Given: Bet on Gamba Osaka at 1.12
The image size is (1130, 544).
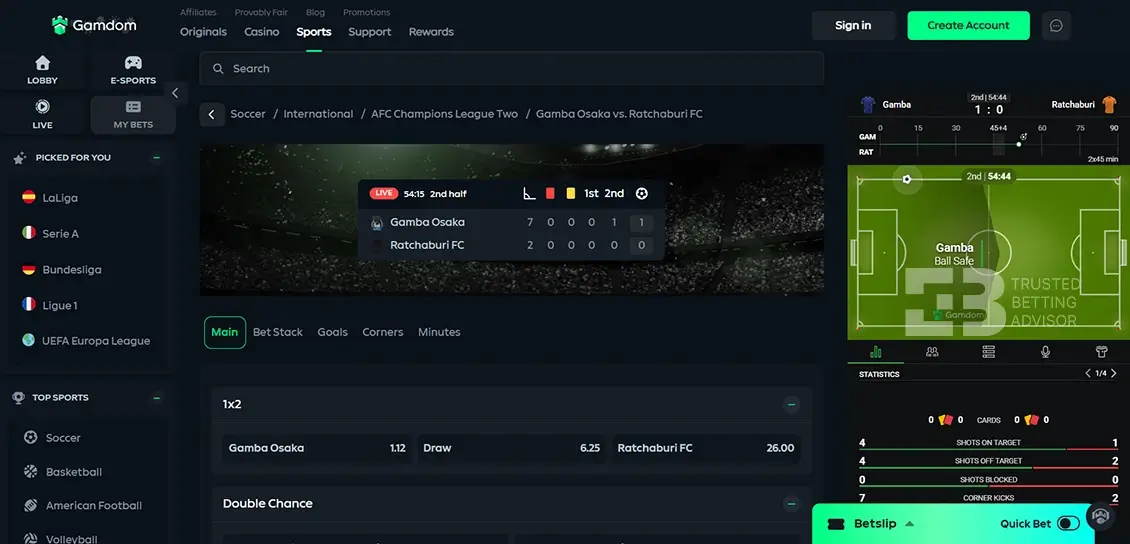Looking at the screenshot, I should (x=317, y=448).
